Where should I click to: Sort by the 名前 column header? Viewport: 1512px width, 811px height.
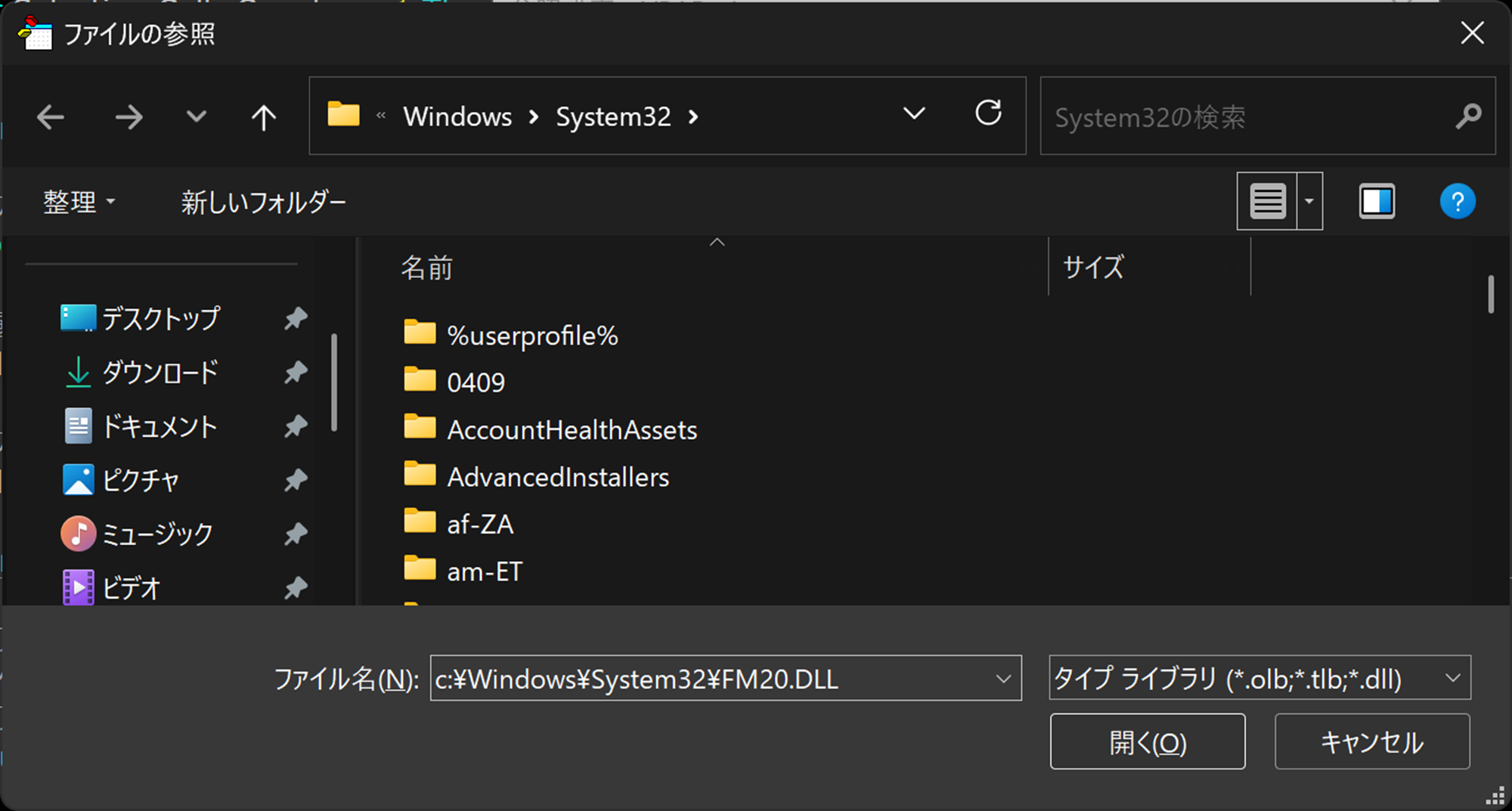click(427, 268)
